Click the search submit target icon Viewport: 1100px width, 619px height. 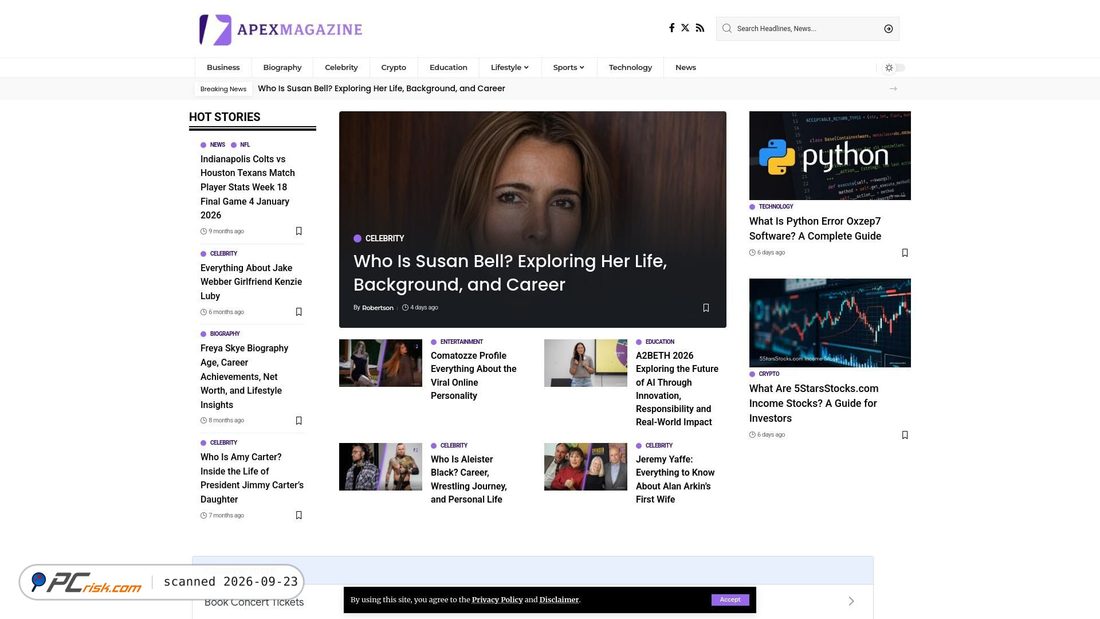(x=888, y=29)
